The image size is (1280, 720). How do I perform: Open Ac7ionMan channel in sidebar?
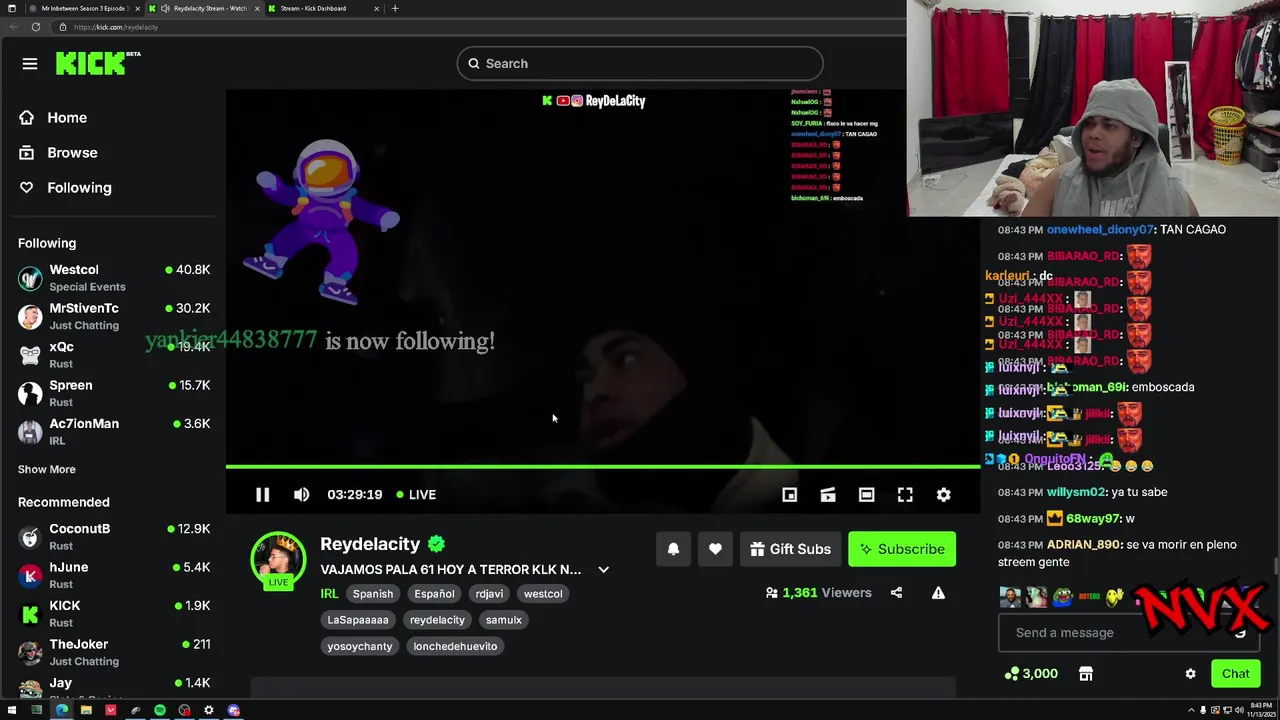tap(114, 432)
